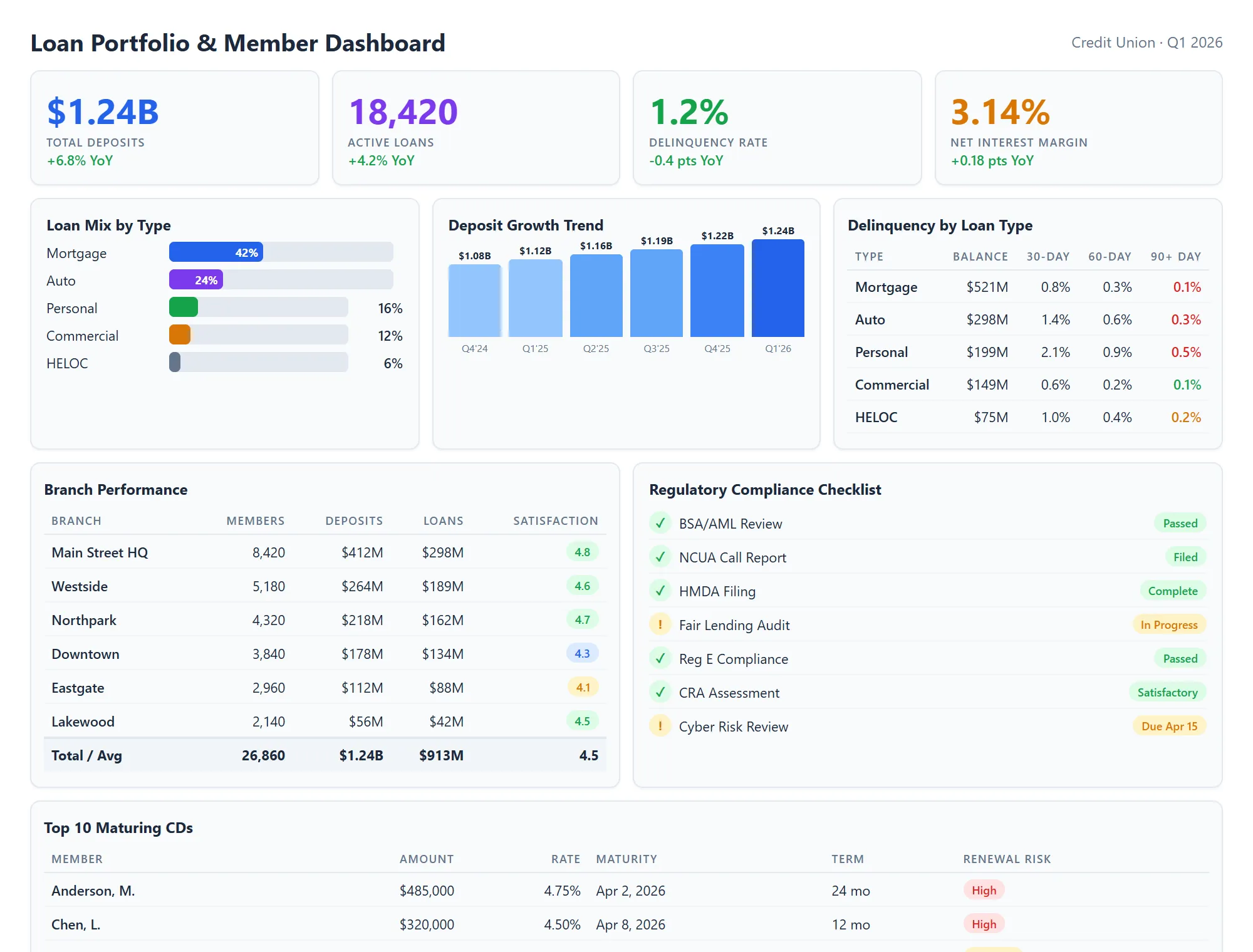Click the CRA Assessment checkmark icon
The image size is (1253, 952).
[x=660, y=692]
